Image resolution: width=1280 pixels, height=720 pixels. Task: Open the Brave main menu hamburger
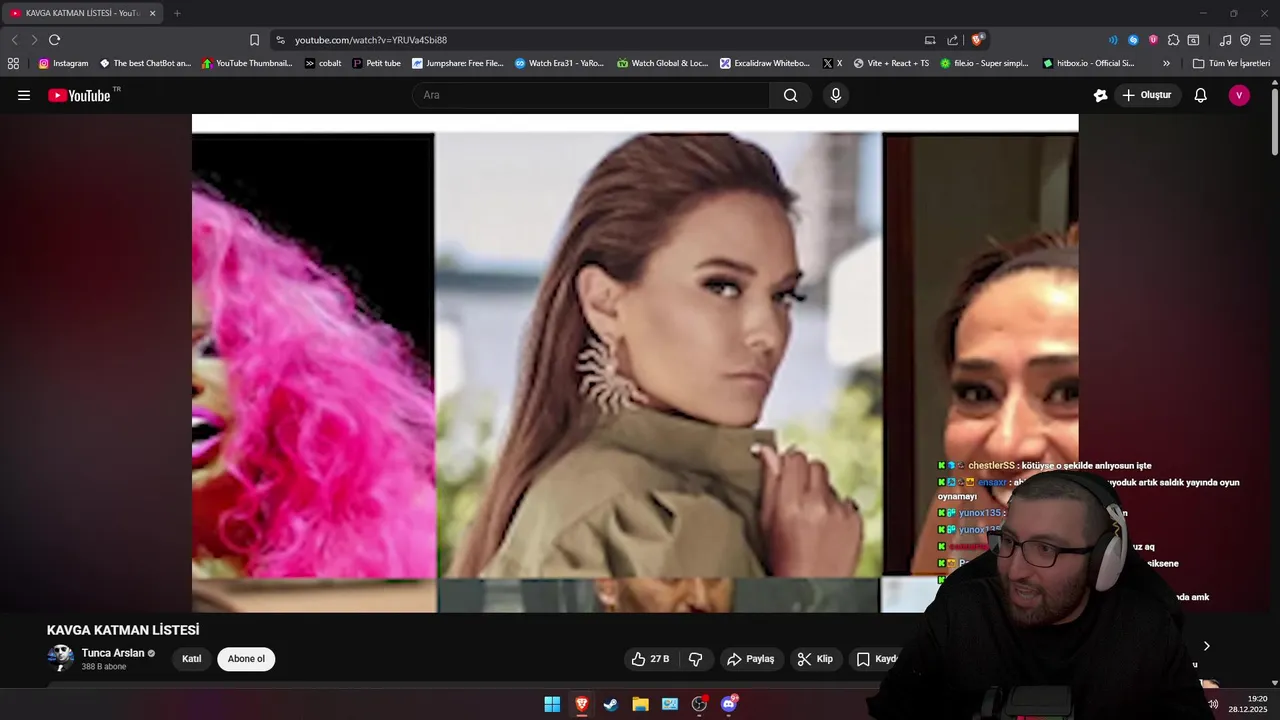click(1266, 40)
